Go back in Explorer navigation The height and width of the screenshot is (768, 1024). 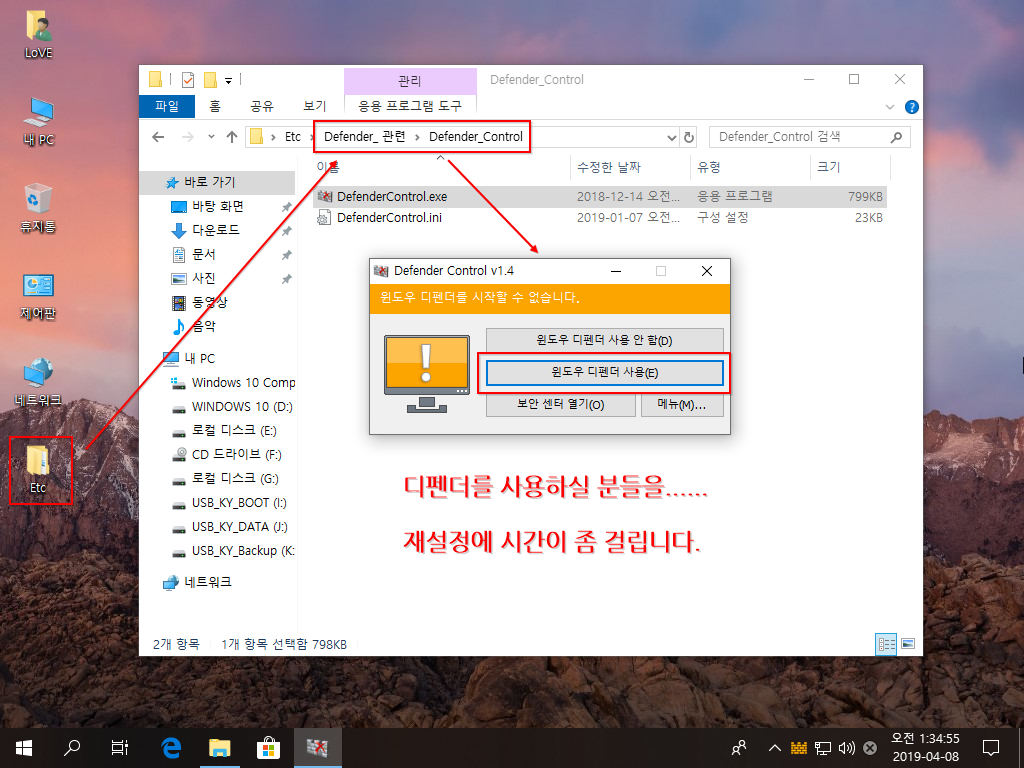point(158,137)
